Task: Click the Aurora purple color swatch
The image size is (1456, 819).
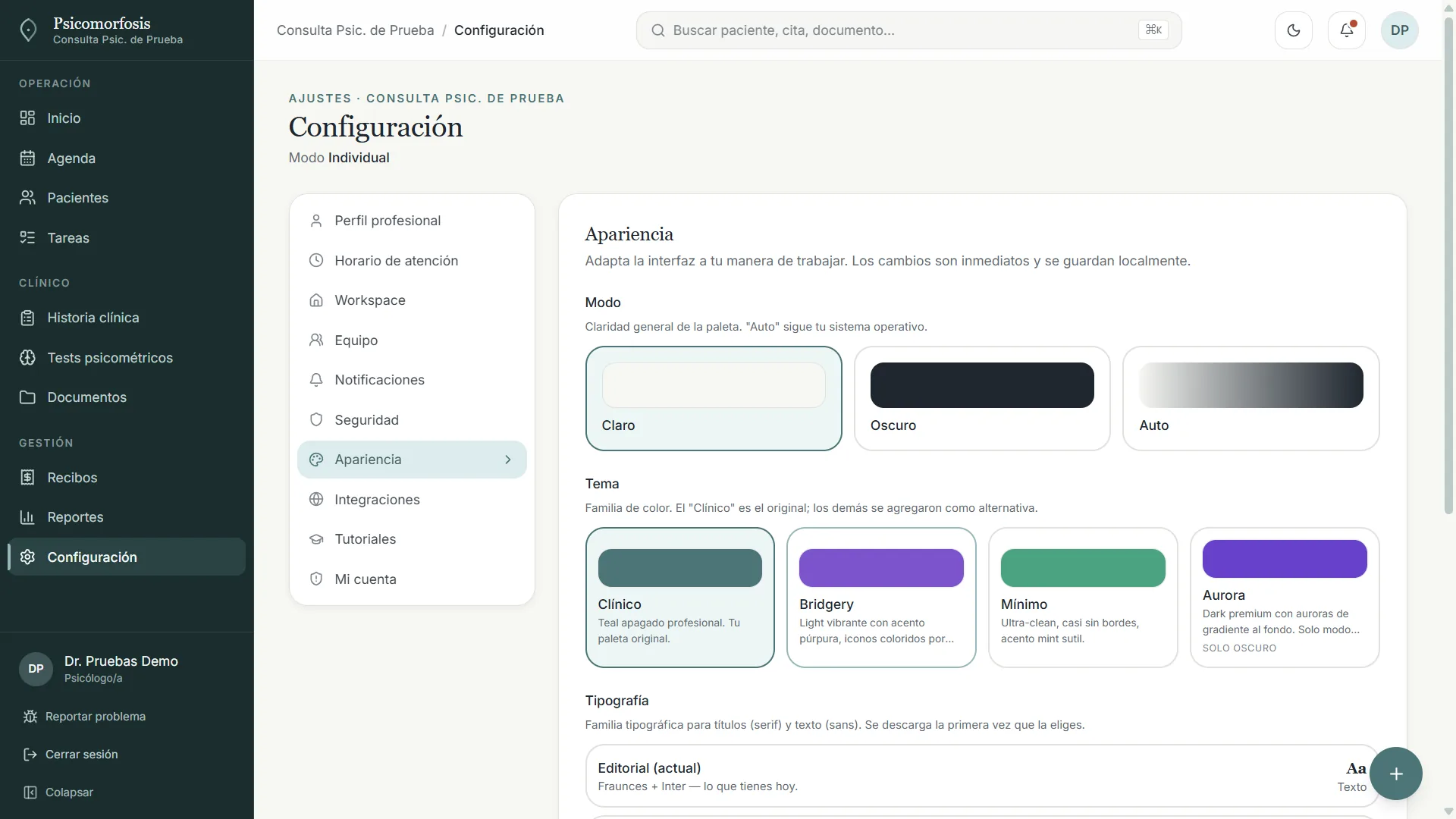Action: [x=1285, y=559]
